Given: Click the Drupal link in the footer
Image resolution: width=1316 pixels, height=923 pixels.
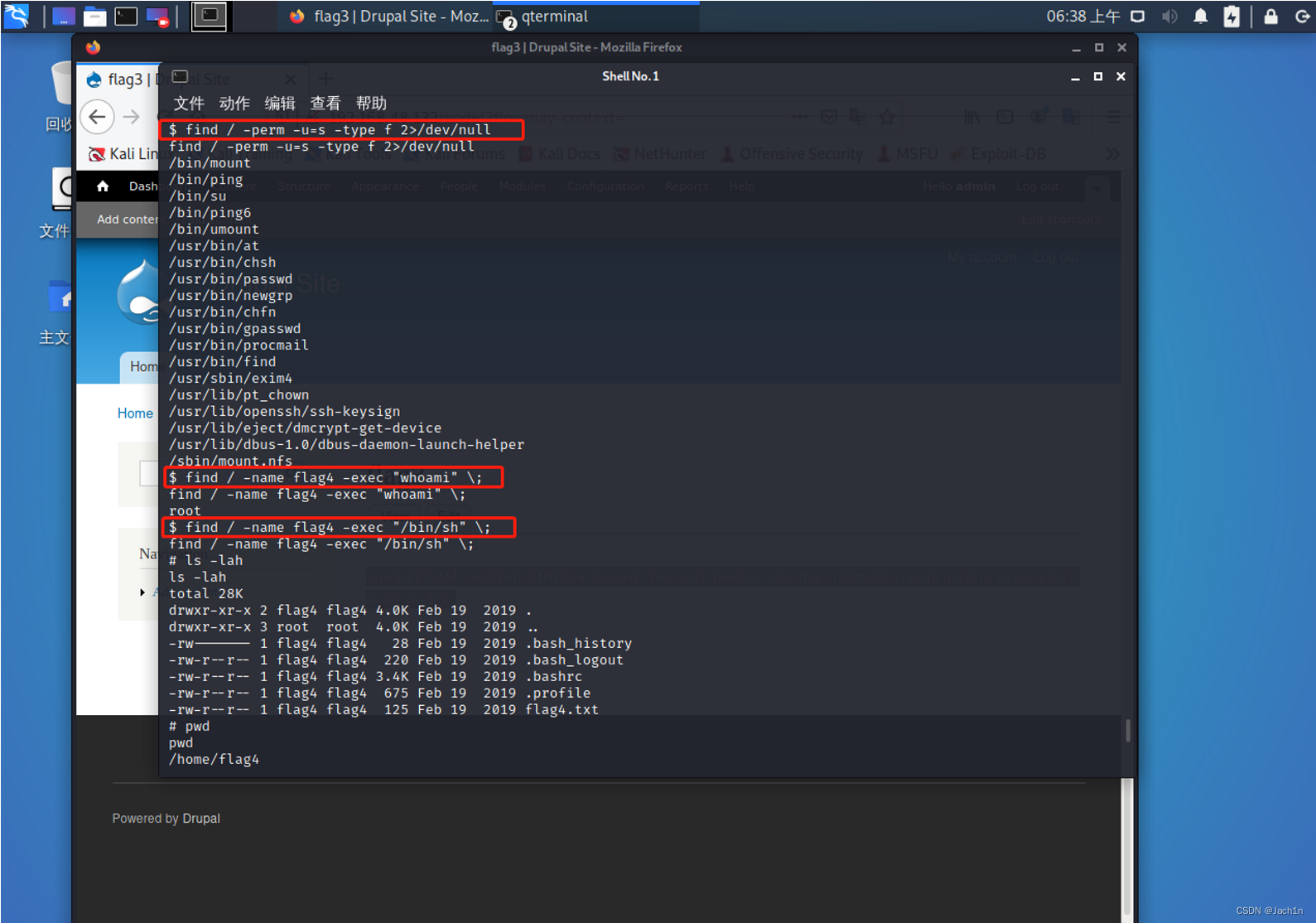Looking at the screenshot, I should [x=201, y=819].
